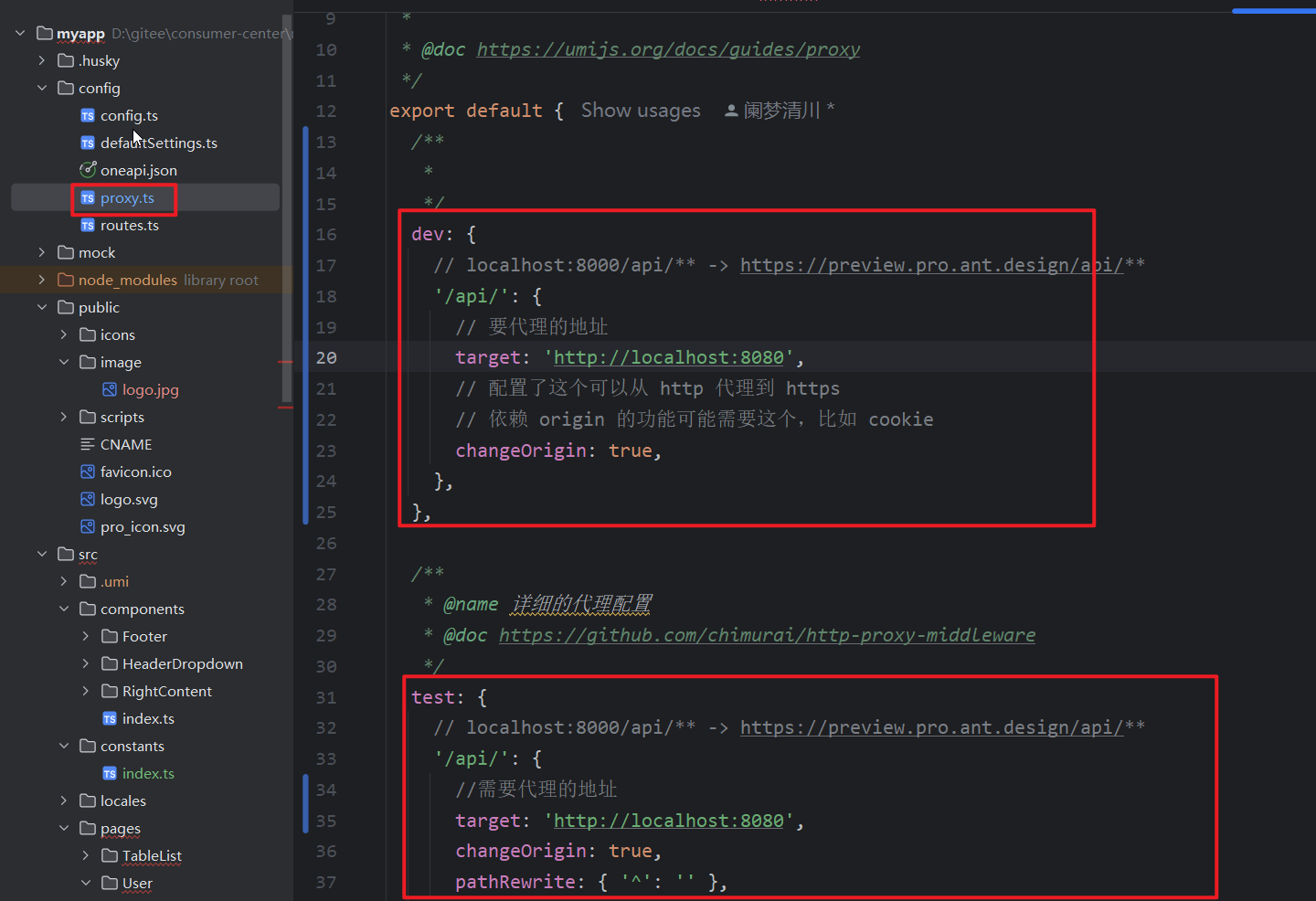This screenshot has height=901, width=1316.
Task: Expand the .umi folder
Action: pyautogui.click(x=64, y=582)
